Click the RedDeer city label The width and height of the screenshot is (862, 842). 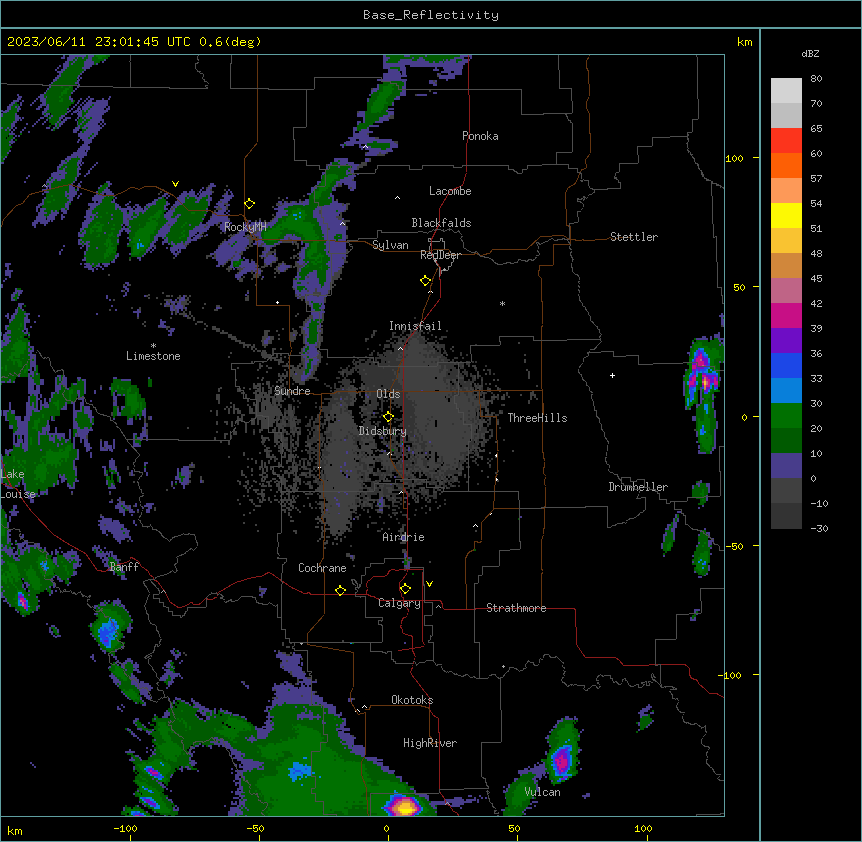pos(440,255)
